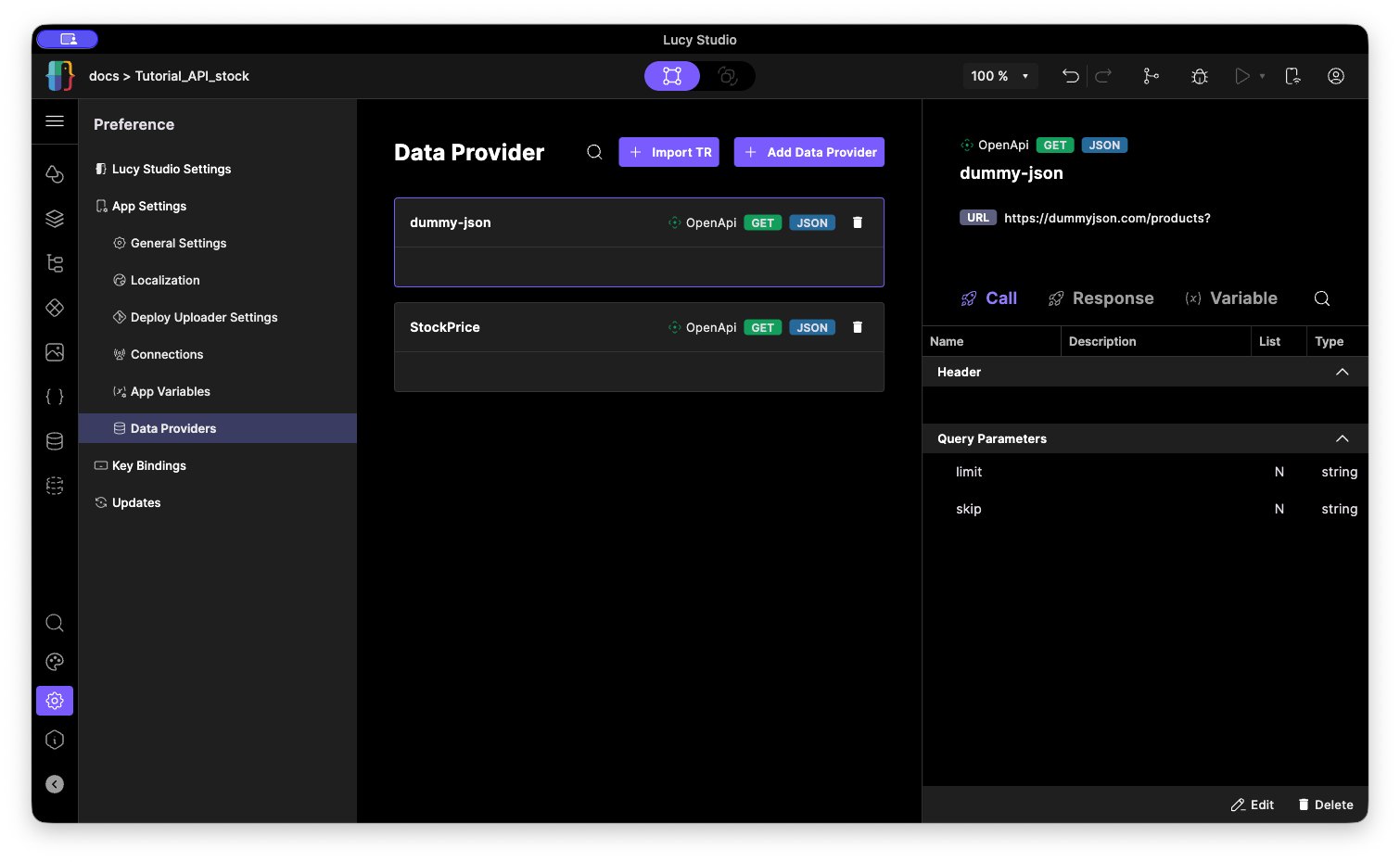
Task: Select the StockPrice provider card
Action: [639, 347]
